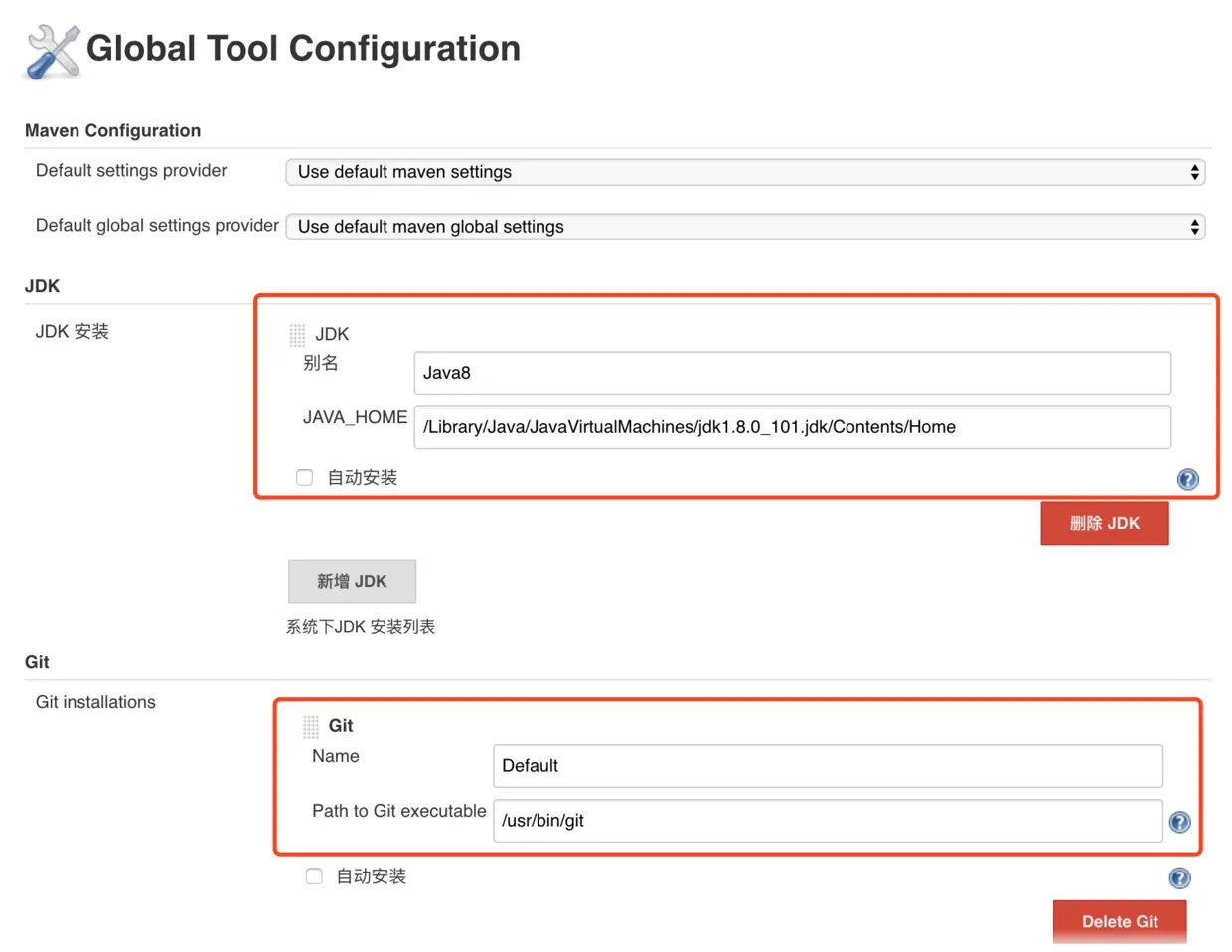Image resolution: width=1232 pixels, height=952 pixels.
Task: Click into the JAVA_HOME path field
Action: point(792,427)
